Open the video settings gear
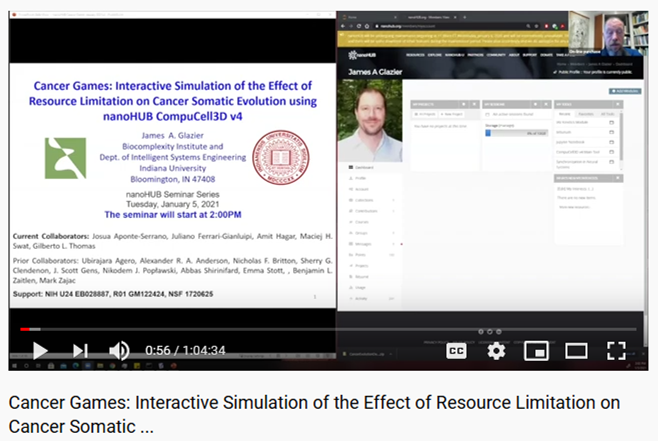The image size is (658, 441). [x=496, y=350]
